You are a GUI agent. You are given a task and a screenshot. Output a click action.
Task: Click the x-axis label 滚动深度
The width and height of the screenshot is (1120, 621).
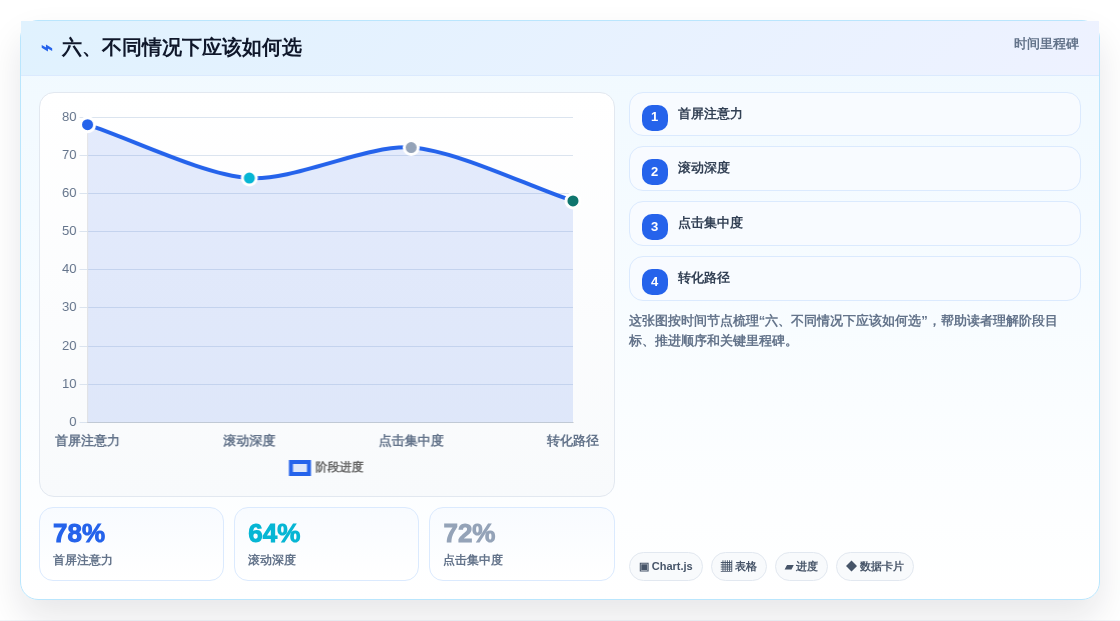tap(249, 441)
